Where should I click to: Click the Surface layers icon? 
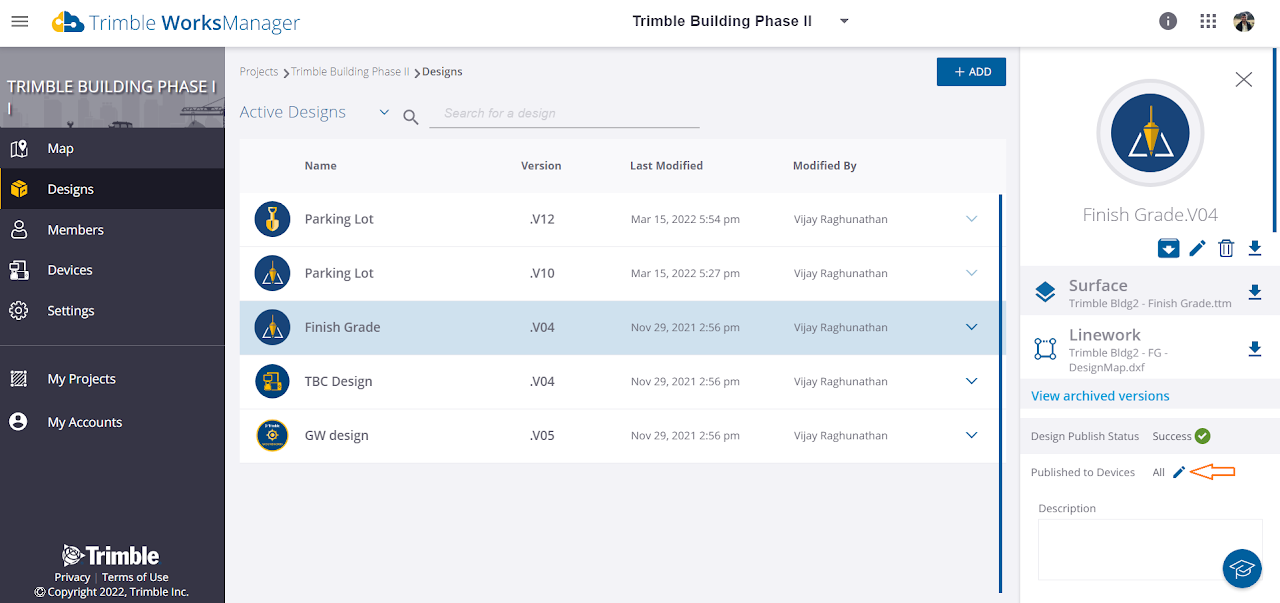1045,292
